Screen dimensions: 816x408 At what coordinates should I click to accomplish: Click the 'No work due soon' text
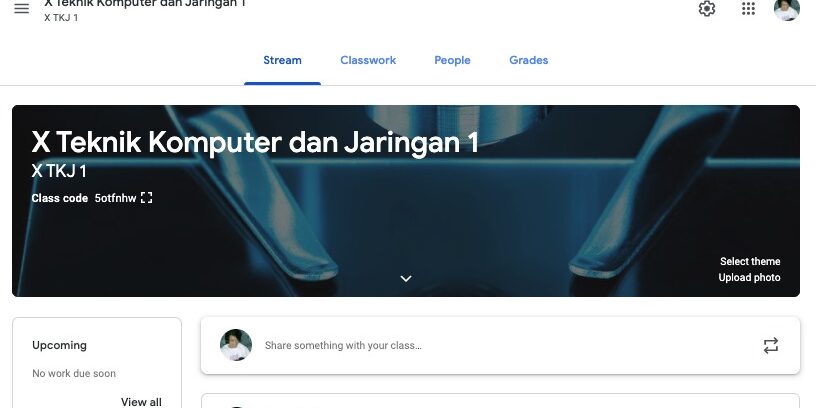pyautogui.click(x=74, y=373)
